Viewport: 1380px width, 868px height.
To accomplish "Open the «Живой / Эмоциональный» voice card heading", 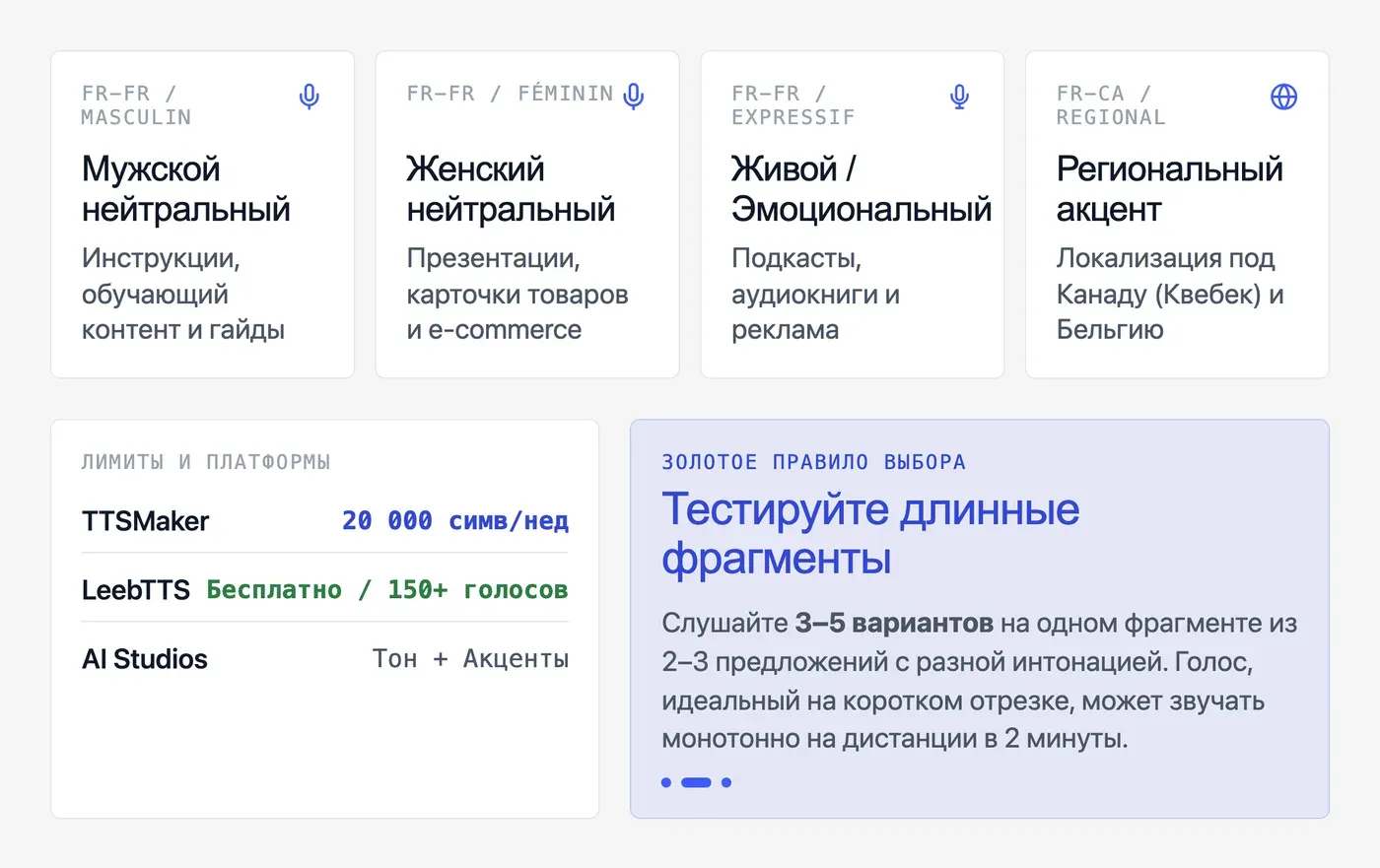I will pyautogui.click(x=862, y=189).
